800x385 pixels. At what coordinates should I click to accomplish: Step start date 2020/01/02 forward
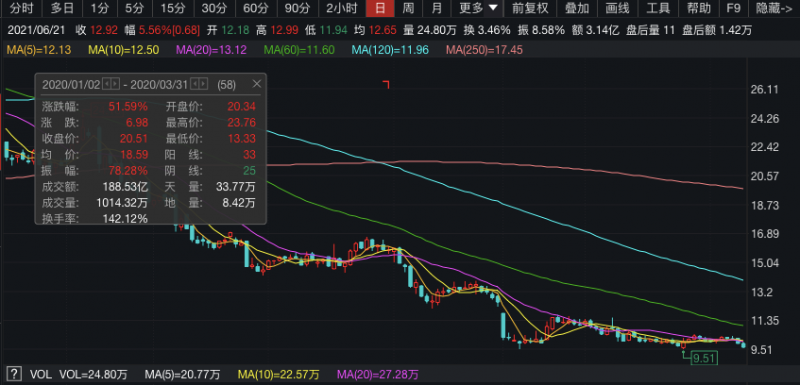[115, 84]
